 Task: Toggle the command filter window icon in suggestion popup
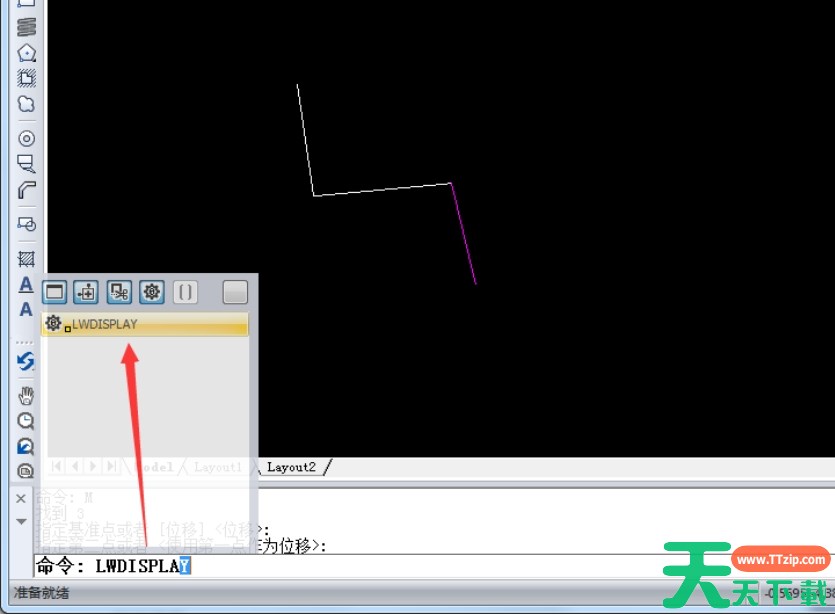click(x=55, y=292)
